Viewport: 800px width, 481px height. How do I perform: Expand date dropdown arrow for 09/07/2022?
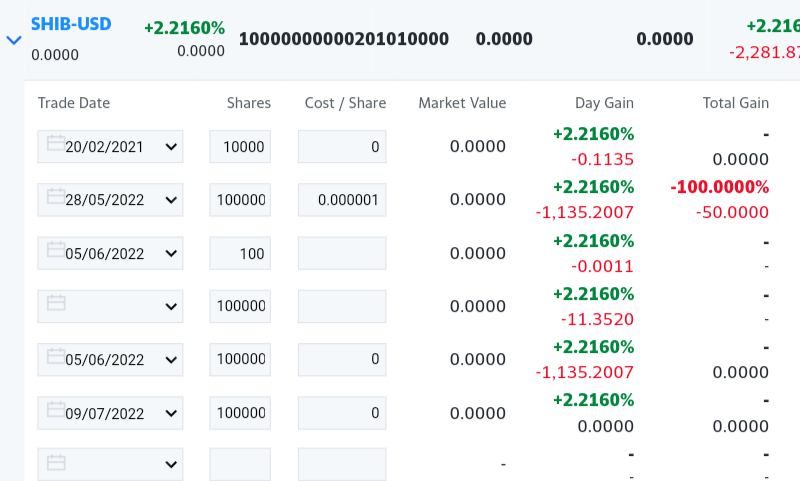pyautogui.click(x=171, y=413)
